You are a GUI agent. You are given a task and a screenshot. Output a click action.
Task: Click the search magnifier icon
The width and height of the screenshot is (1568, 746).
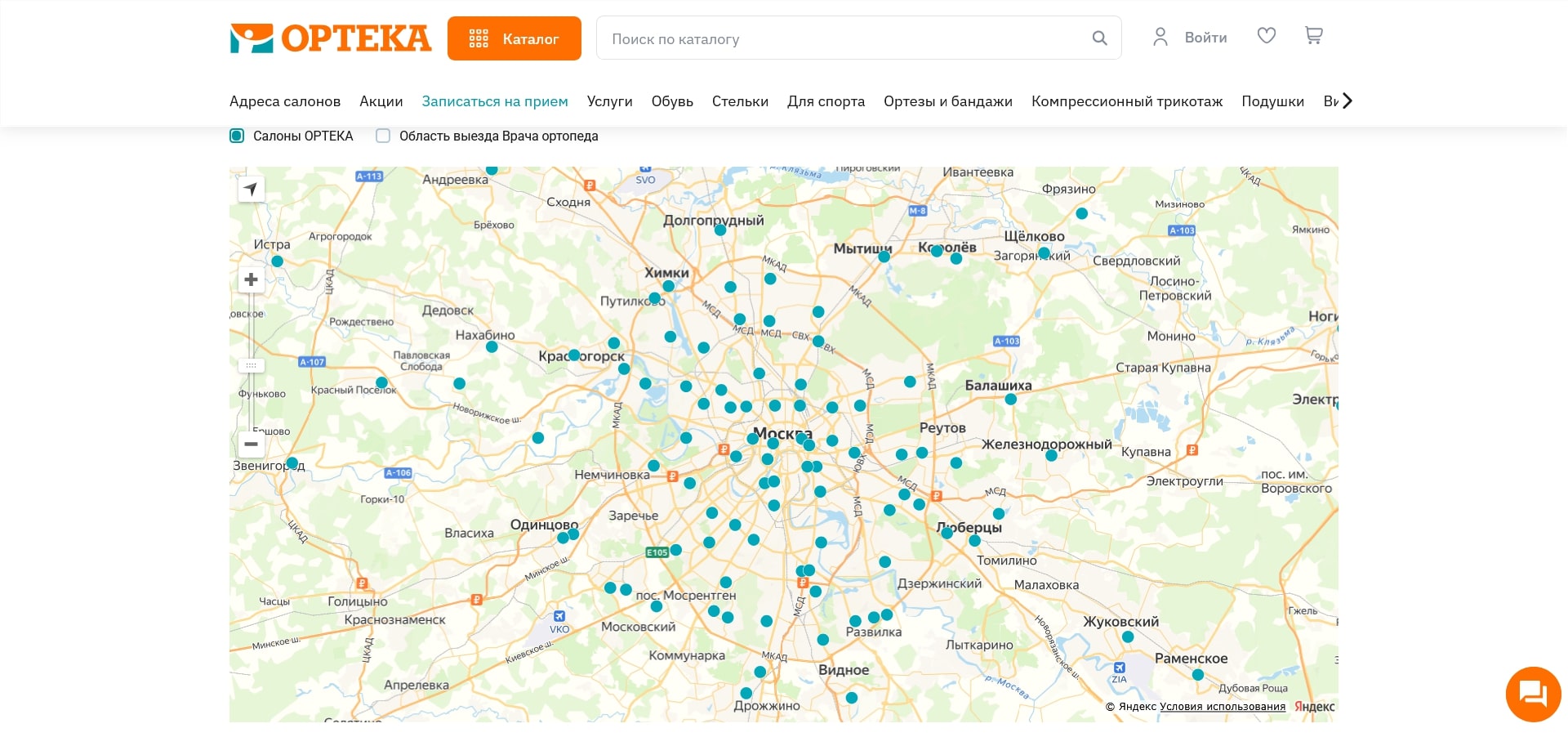[x=1099, y=38]
